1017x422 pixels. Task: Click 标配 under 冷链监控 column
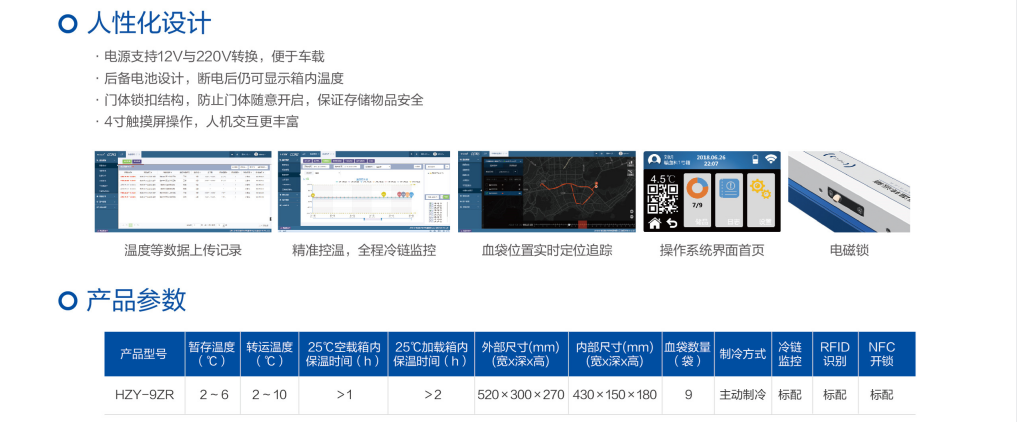pyautogui.click(x=789, y=394)
